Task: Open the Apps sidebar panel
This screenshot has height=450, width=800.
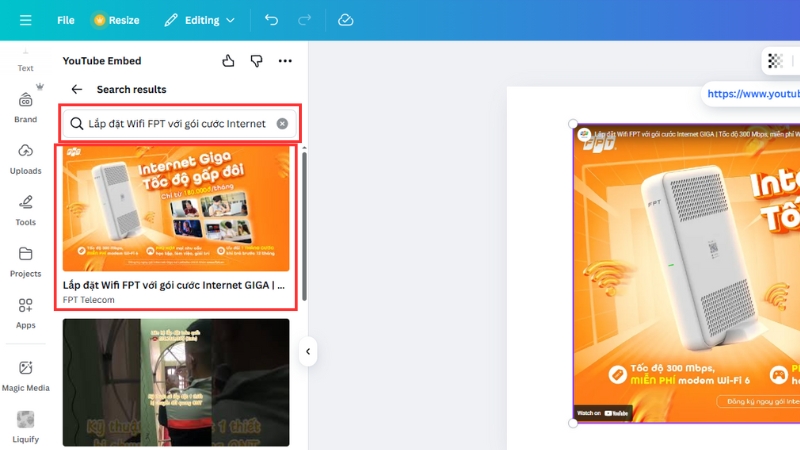Action: point(25,311)
